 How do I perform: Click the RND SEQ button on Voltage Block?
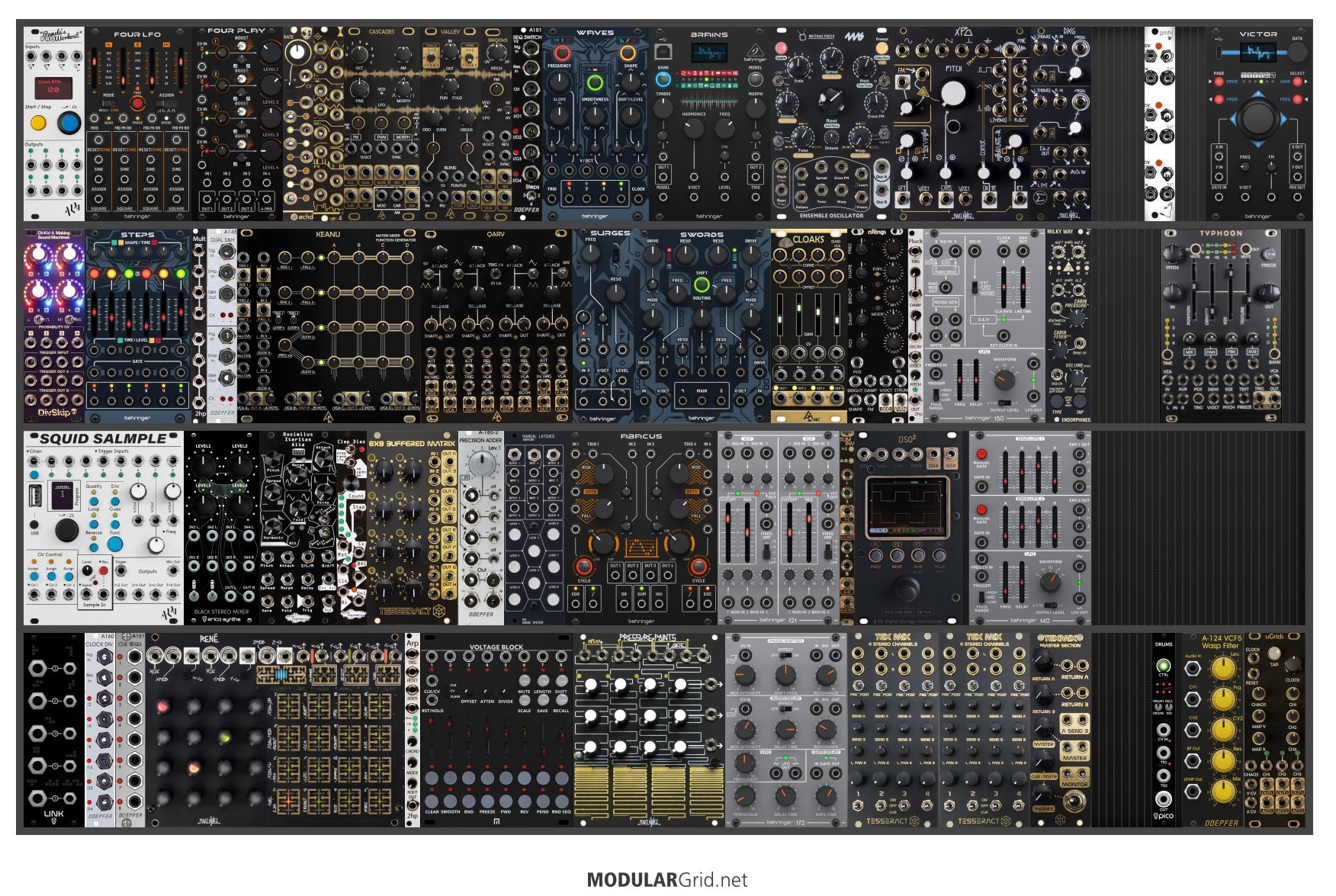point(561,801)
